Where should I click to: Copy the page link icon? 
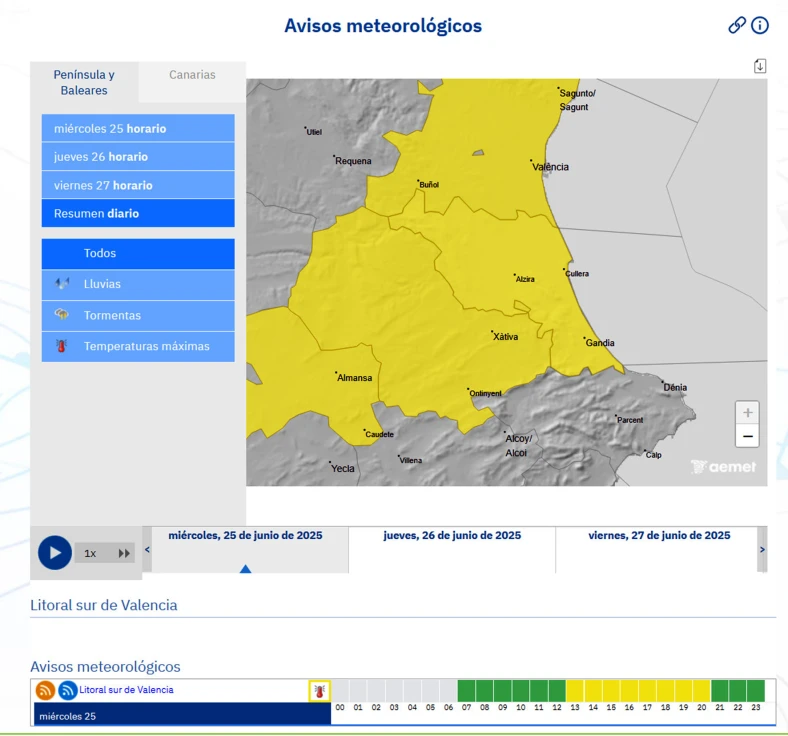(x=737, y=25)
